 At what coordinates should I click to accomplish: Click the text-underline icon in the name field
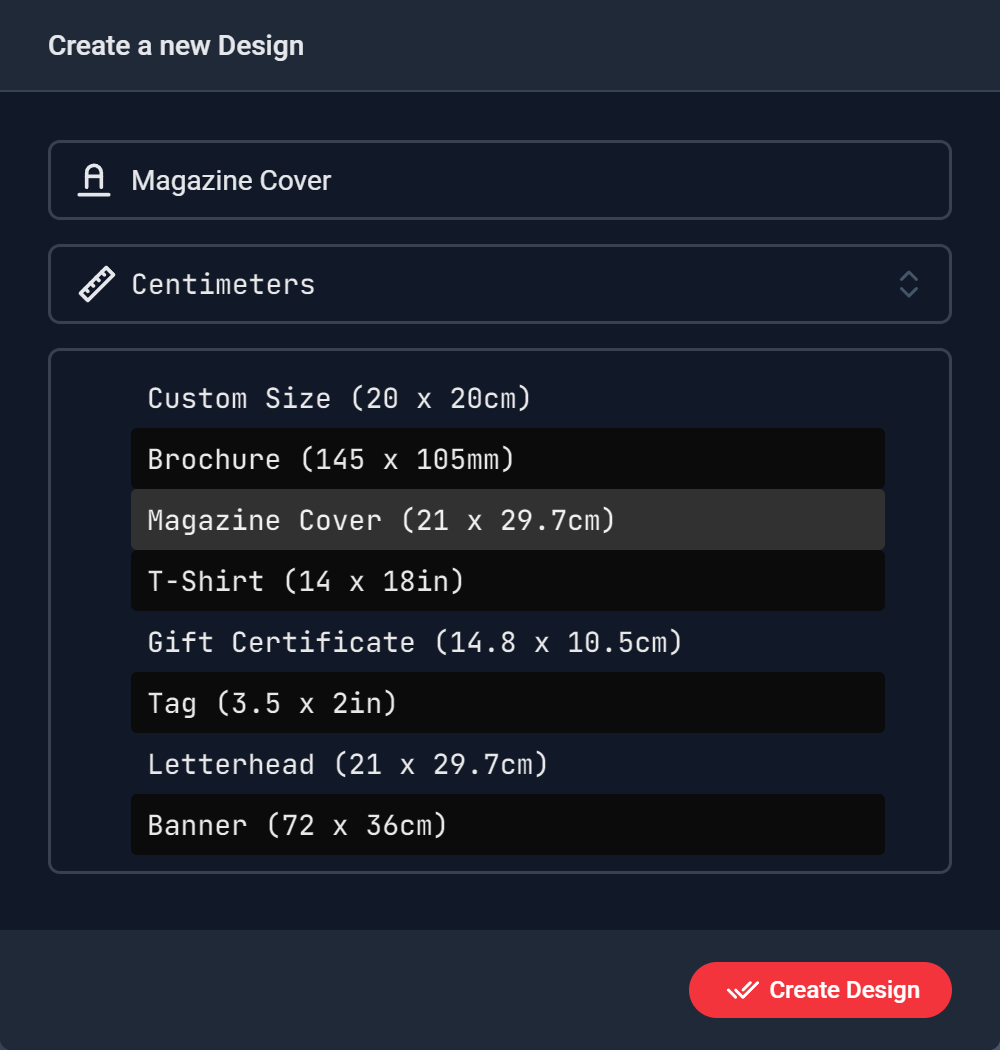[x=94, y=180]
